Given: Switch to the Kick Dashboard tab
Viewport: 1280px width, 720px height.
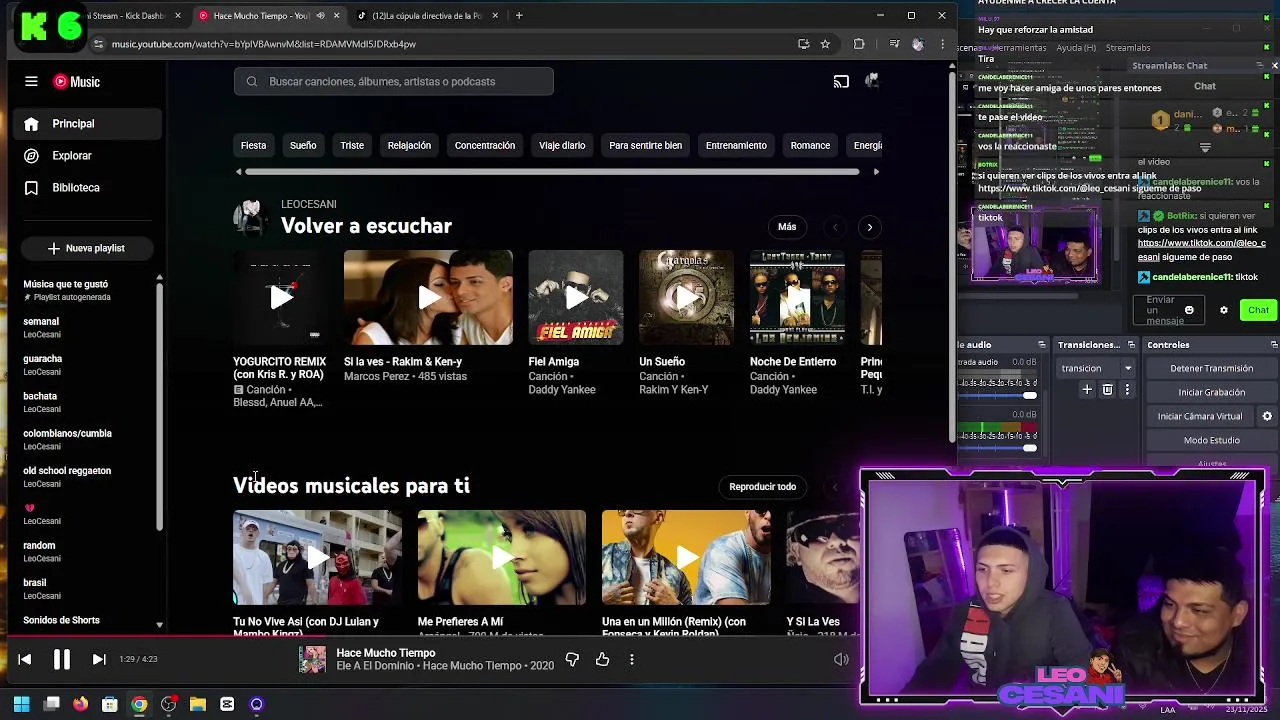Looking at the screenshot, I should click(125, 16).
